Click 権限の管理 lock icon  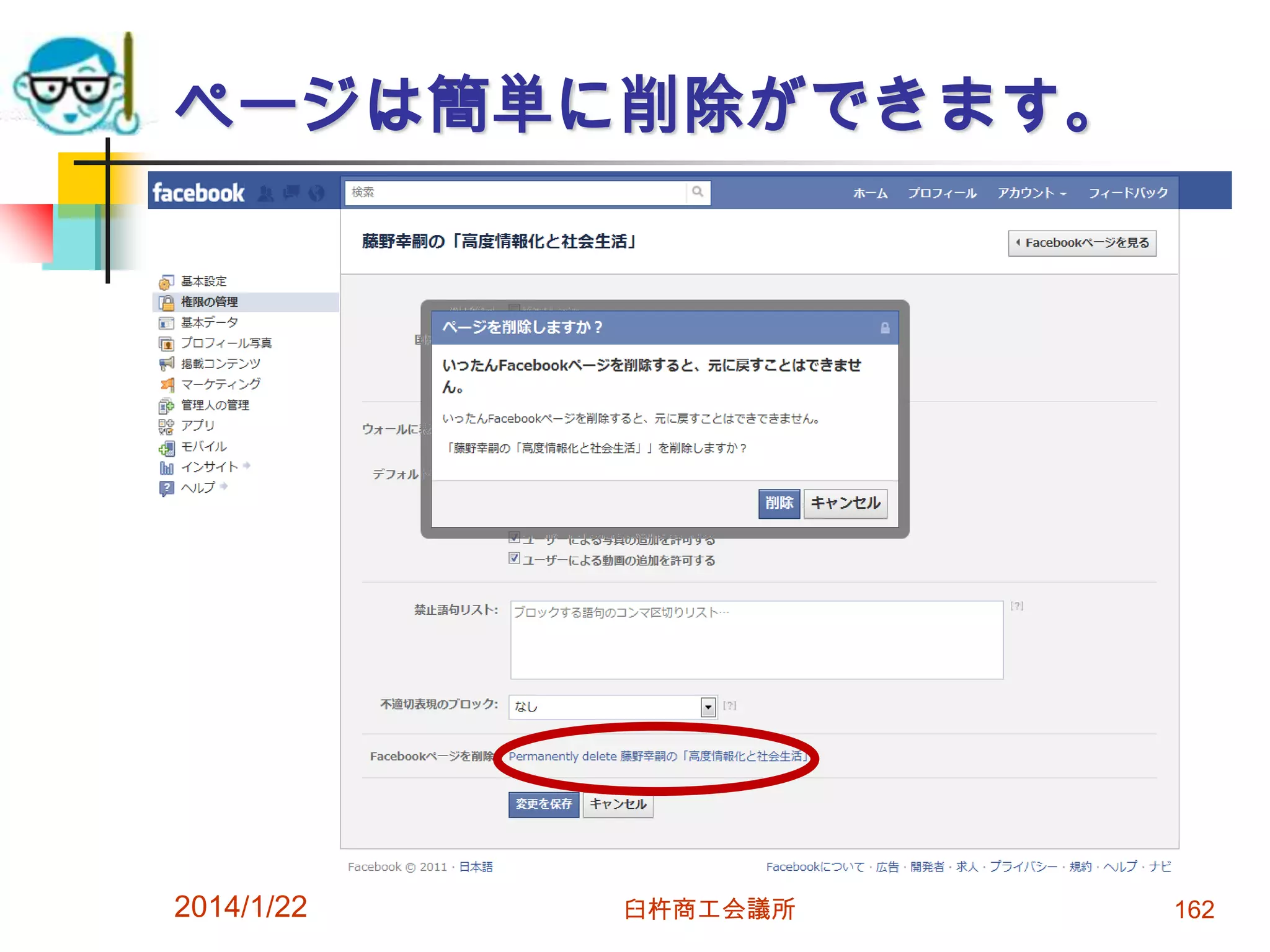click(166, 302)
